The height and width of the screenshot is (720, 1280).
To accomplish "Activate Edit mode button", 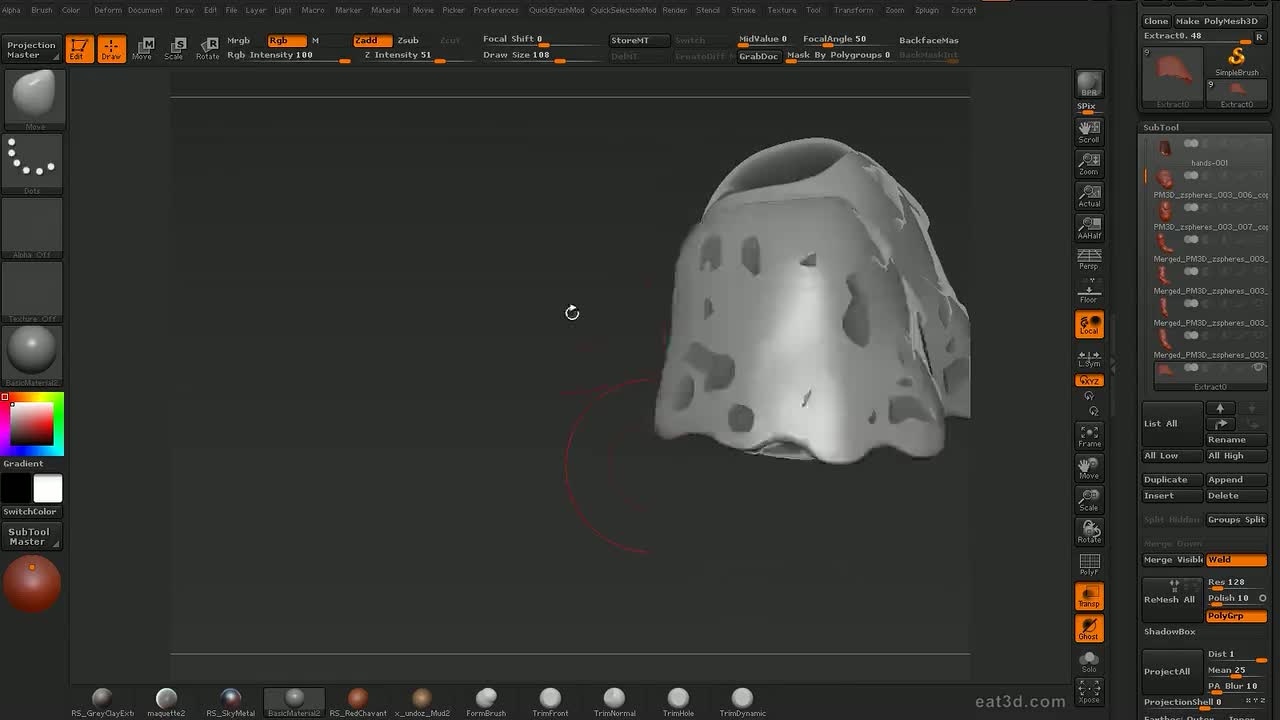I will pos(79,48).
